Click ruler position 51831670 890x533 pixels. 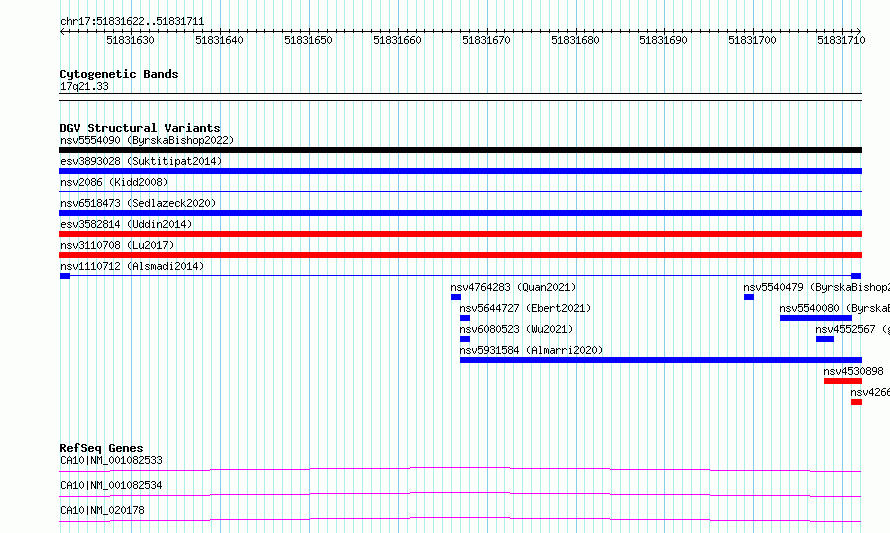pos(486,40)
